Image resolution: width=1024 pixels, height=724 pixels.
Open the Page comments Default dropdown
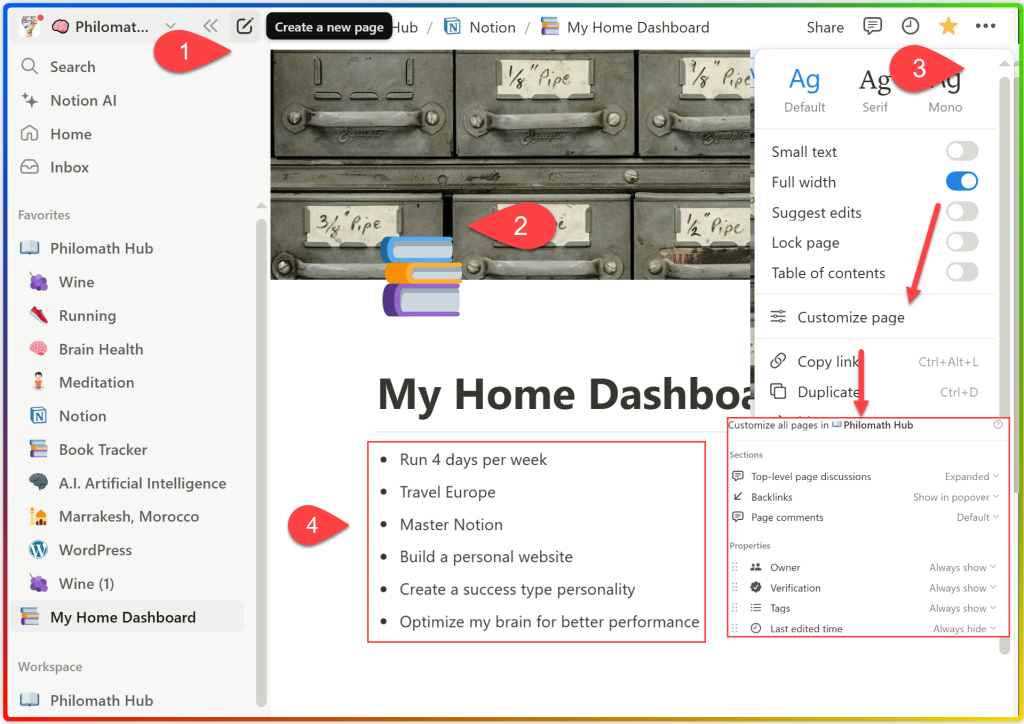978,517
